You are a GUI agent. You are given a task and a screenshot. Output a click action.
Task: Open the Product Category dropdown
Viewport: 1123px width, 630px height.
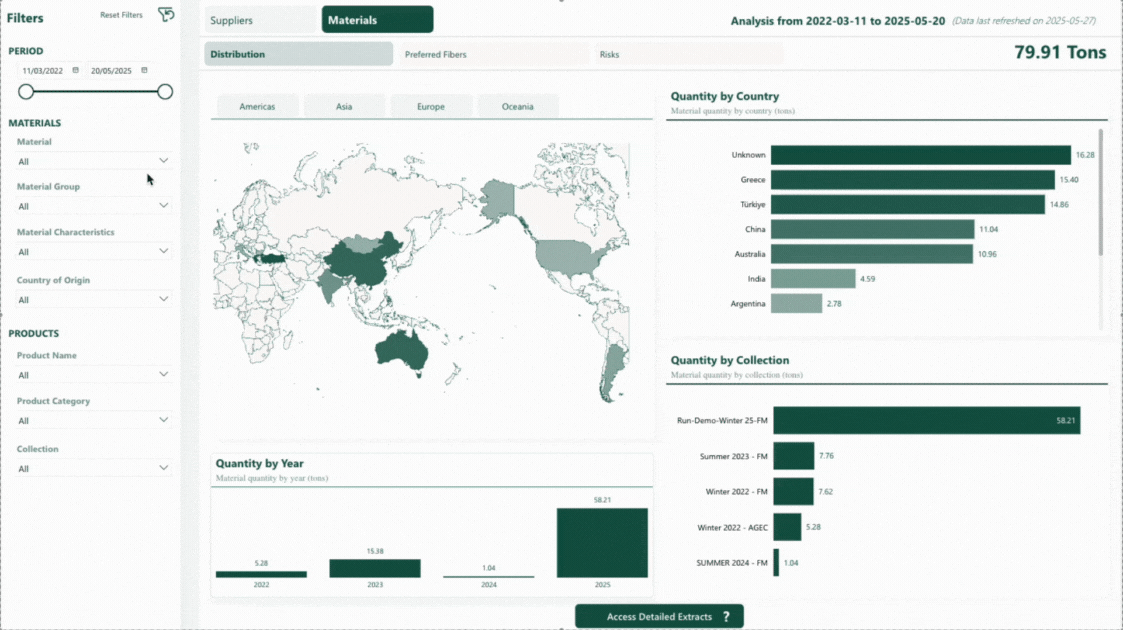click(x=164, y=420)
